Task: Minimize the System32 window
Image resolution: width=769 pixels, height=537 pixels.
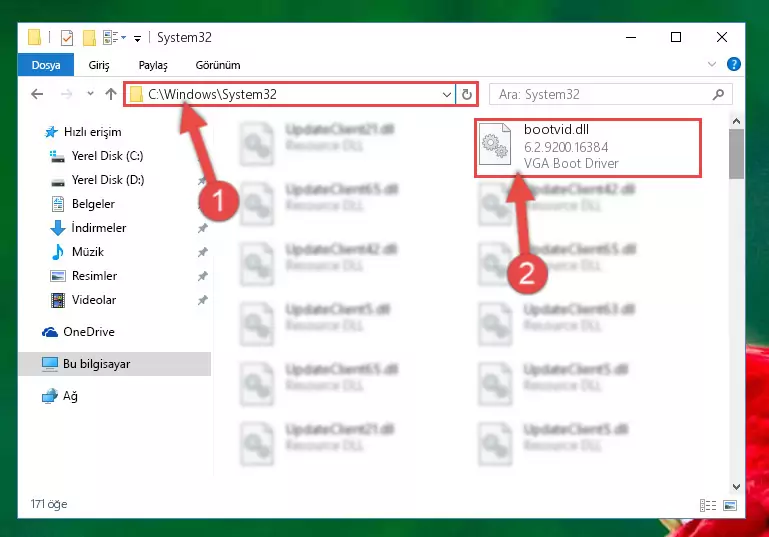Action: [x=631, y=37]
